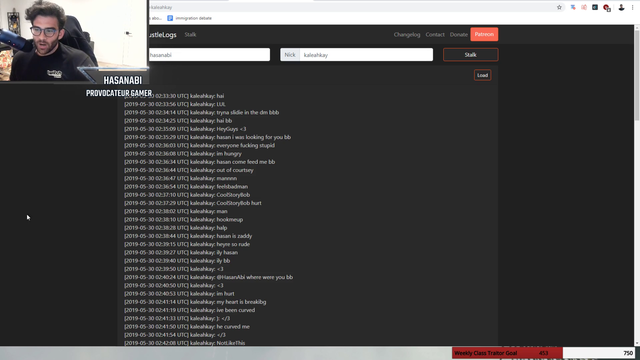
Task: Click log line 'he curved me'
Action: (187, 327)
